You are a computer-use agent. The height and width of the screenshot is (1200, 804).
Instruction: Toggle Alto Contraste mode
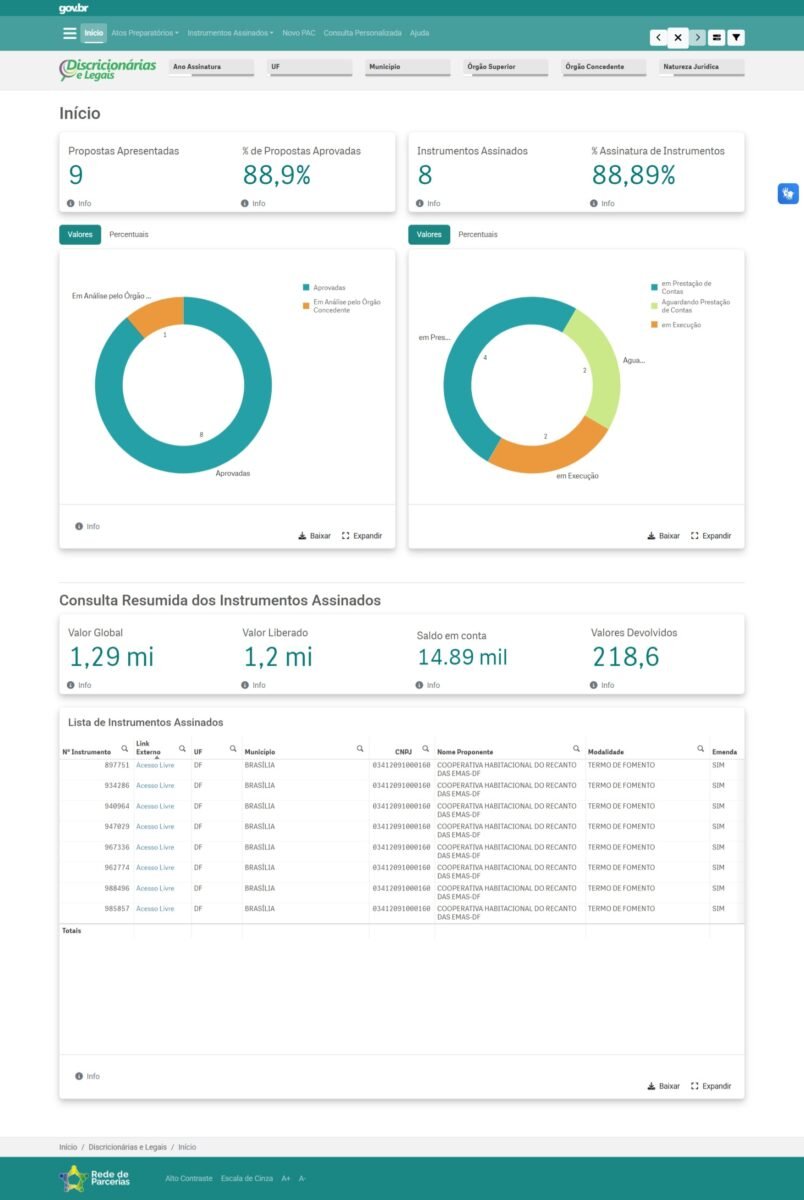[189, 1179]
